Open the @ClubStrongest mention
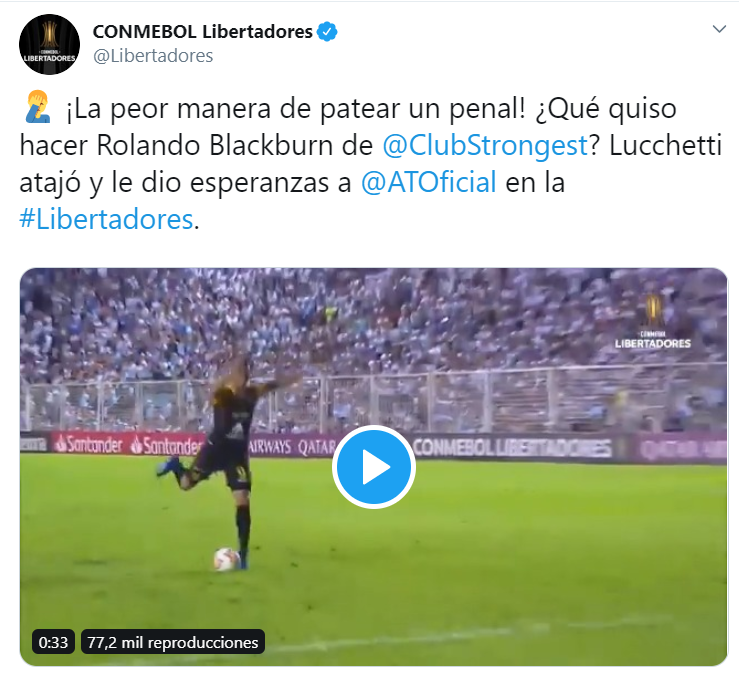 (485, 145)
